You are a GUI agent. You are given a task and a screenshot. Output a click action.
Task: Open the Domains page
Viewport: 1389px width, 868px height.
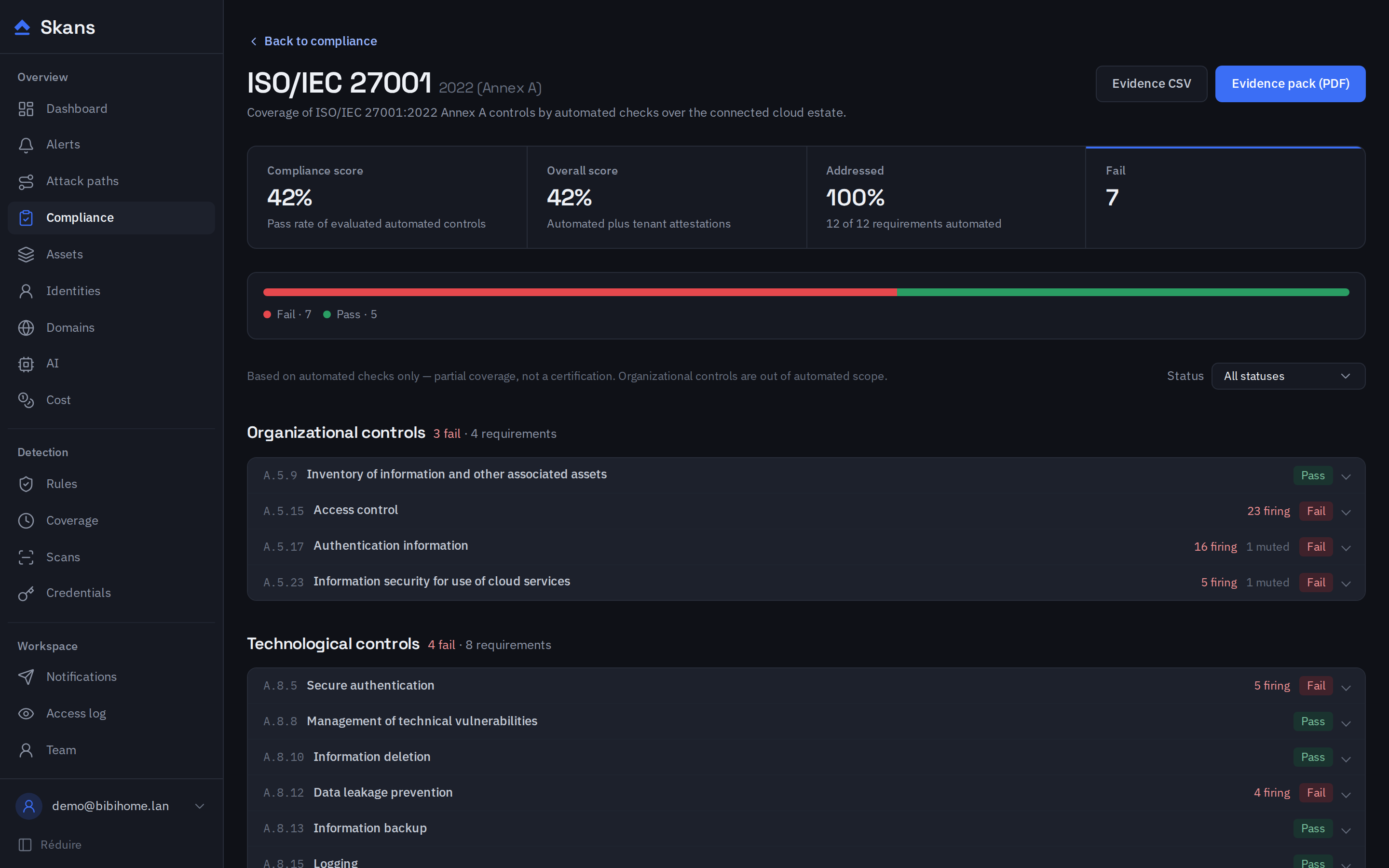pyautogui.click(x=111, y=327)
